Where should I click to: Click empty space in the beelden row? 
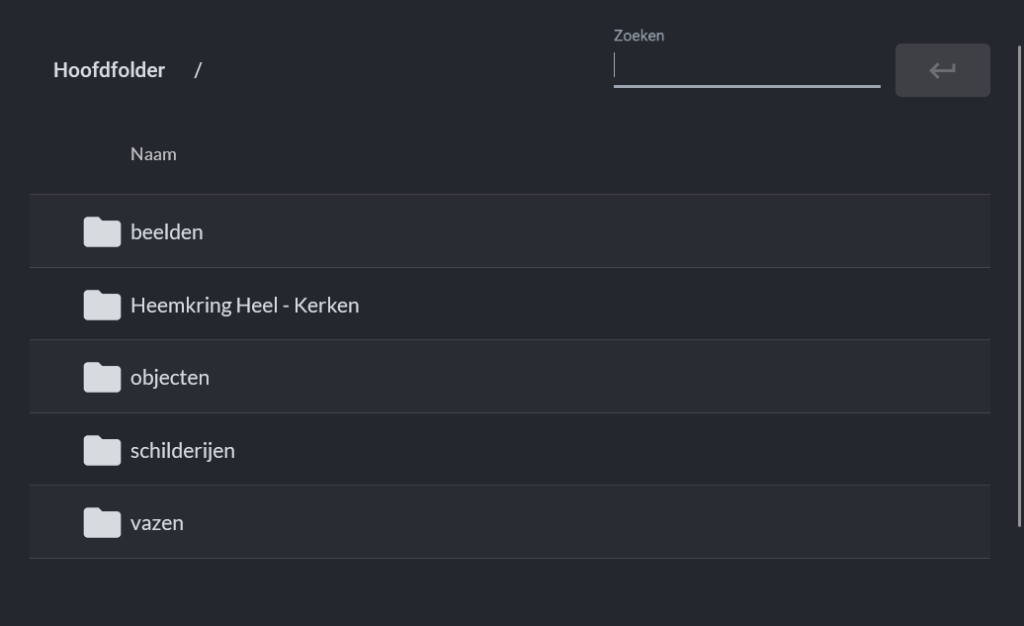600,232
